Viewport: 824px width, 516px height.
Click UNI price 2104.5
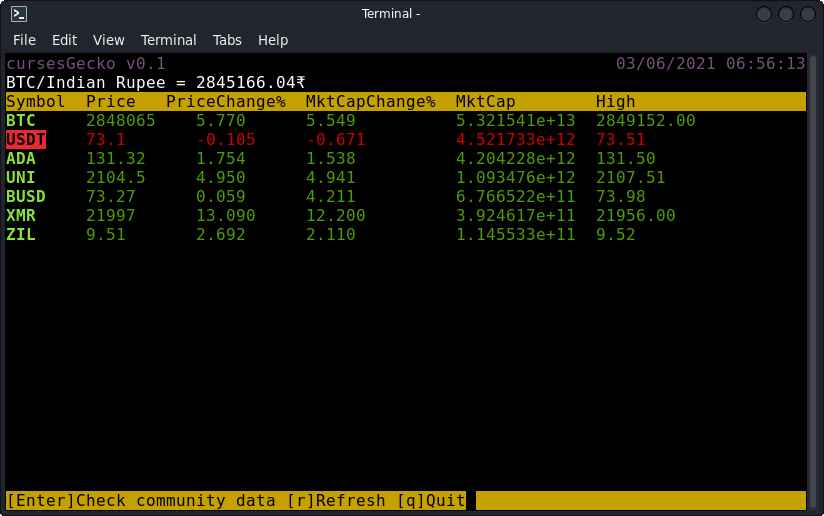[x=116, y=177]
